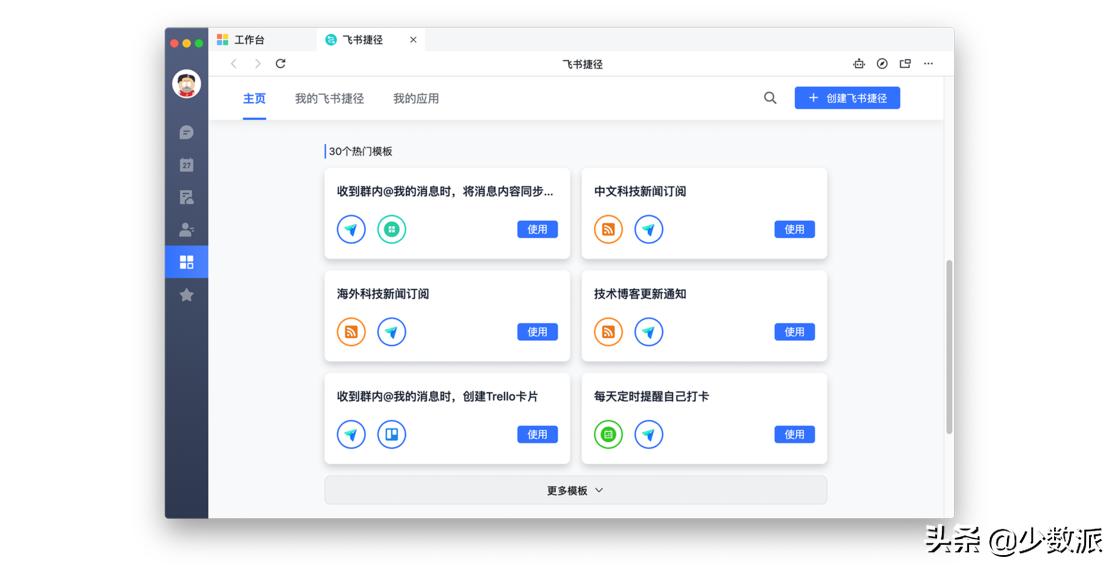Viewport: 1120px width, 572px height.
Task: Click RSS icon in 中文科技新闻订阅 card
Action: [x=609, y=229]
